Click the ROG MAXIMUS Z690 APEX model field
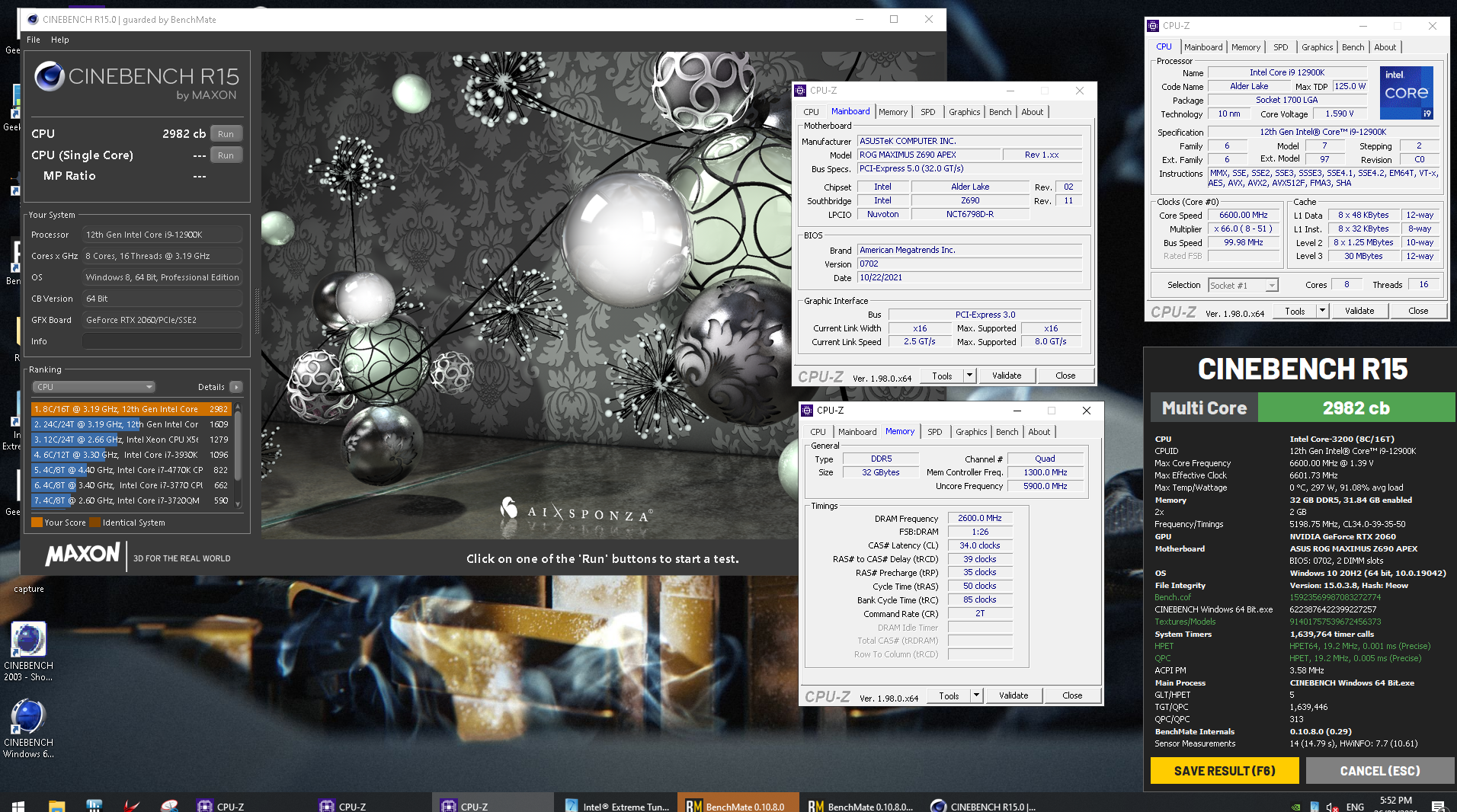This screenshot has height=812, width=1457. pos(927,155)
